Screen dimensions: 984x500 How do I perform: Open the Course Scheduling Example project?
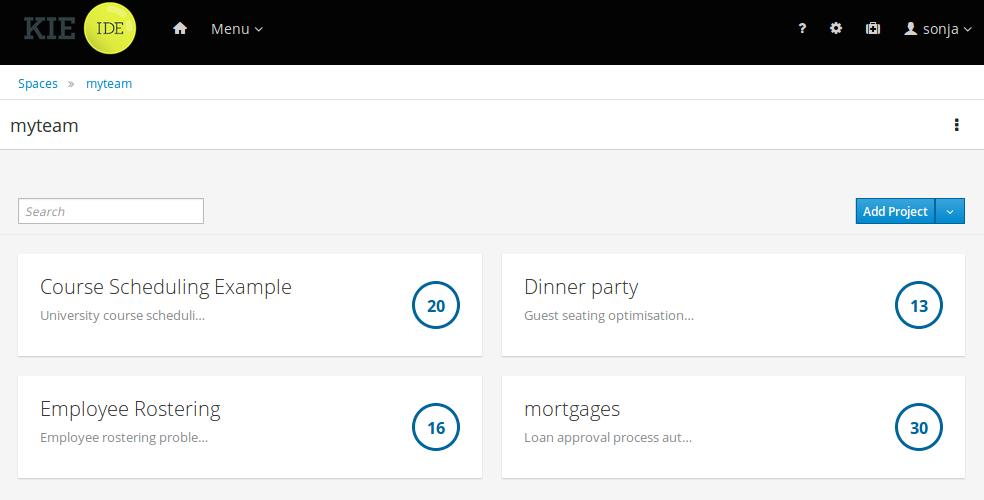(x=166, y=288)
